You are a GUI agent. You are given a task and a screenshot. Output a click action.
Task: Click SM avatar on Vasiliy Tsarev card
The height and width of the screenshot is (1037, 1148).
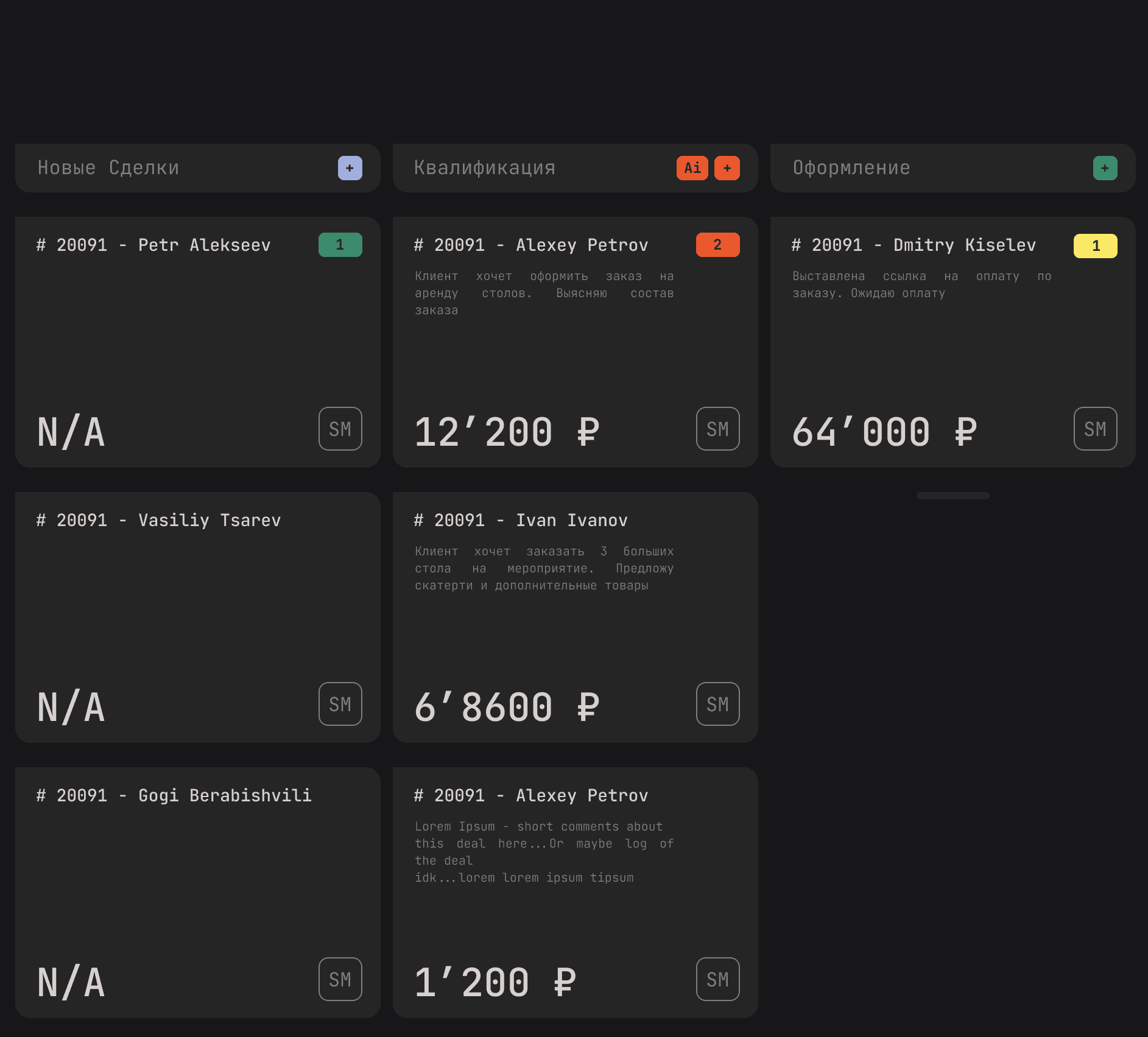coord(340,704)
